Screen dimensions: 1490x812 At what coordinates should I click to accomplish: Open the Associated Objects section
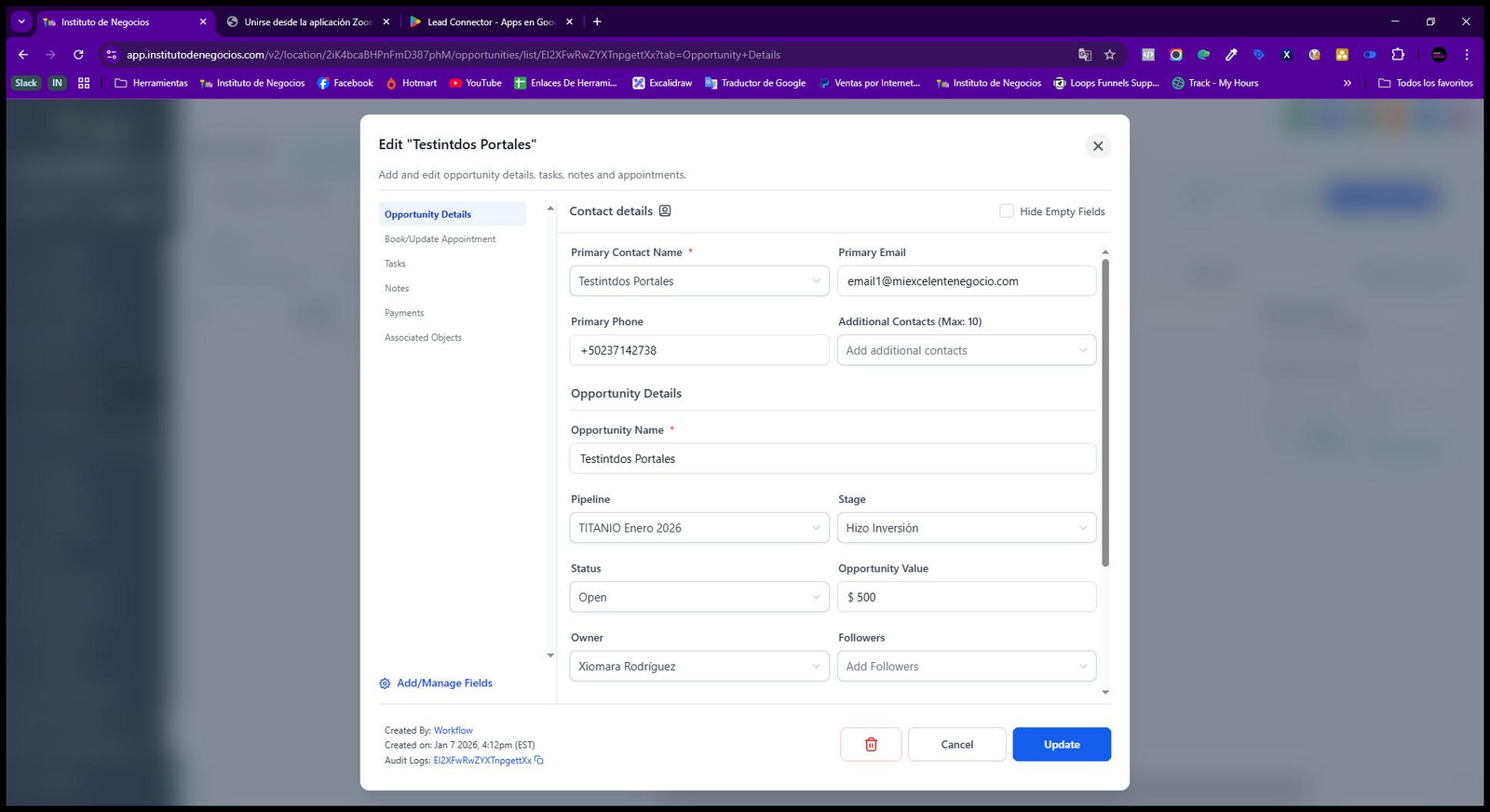click(423, 338)
